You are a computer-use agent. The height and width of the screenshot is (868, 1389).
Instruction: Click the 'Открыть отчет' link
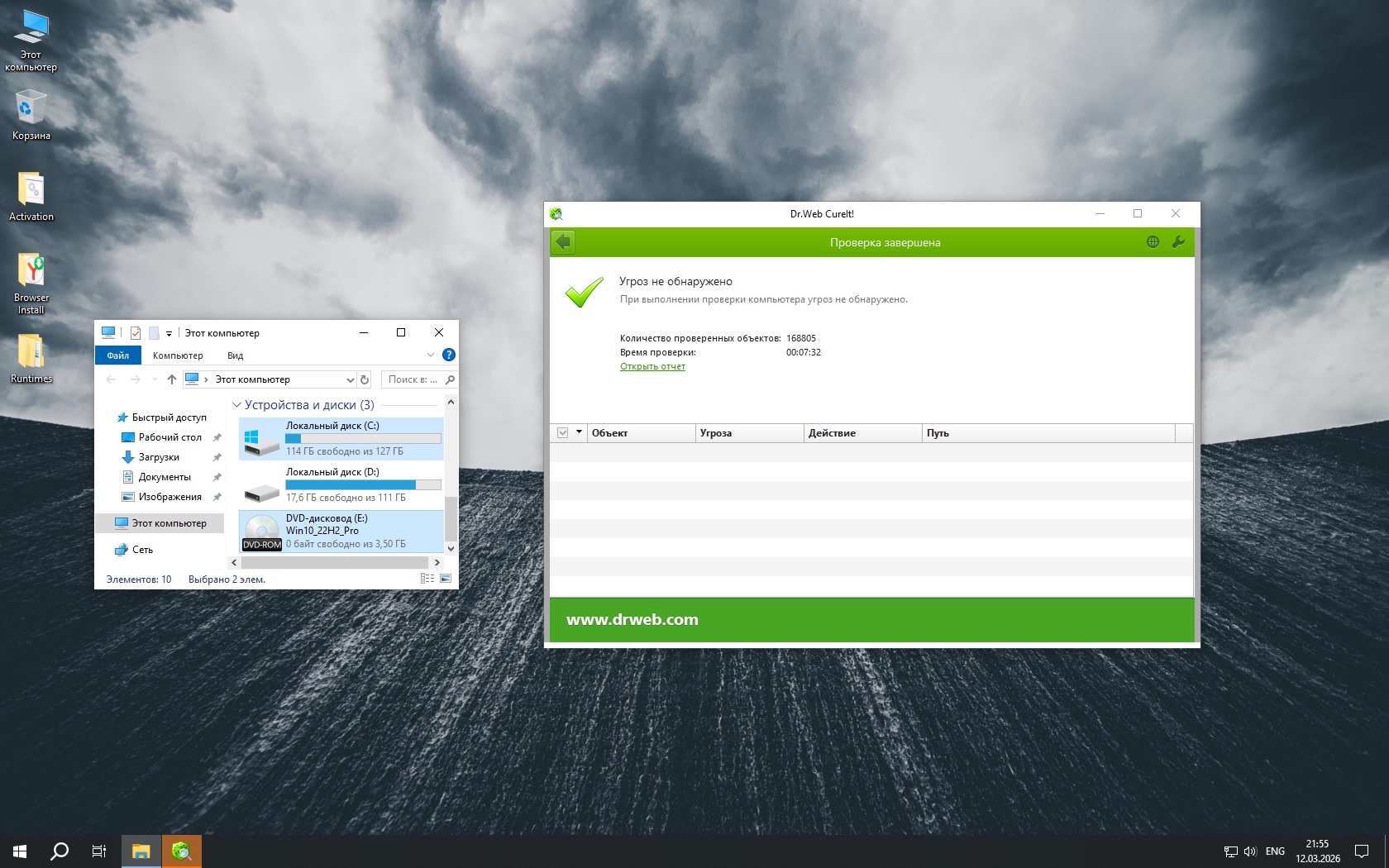(652, 366)
